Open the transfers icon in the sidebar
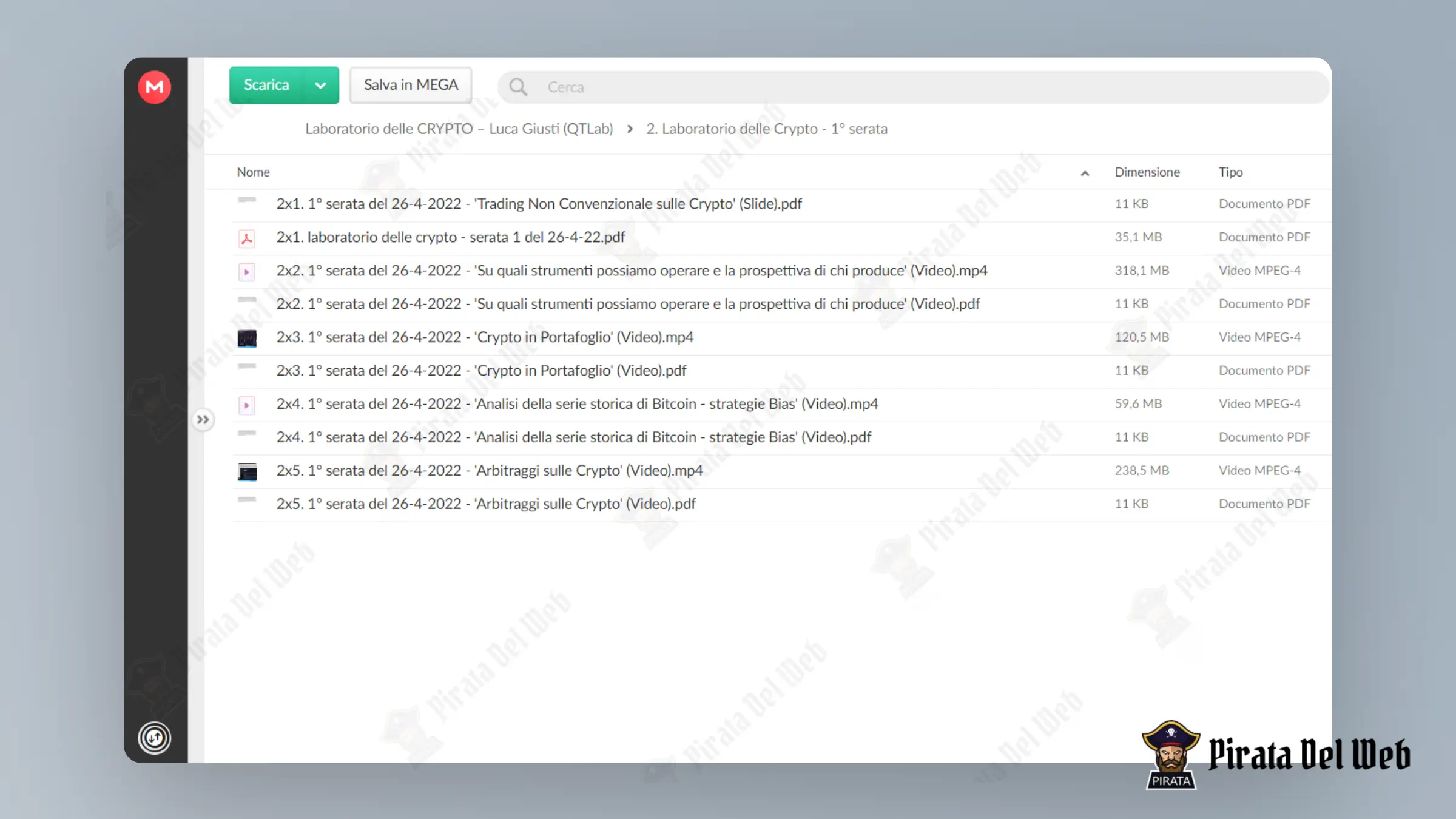Screen dimensions: 1456x819 tap(154, 738)
